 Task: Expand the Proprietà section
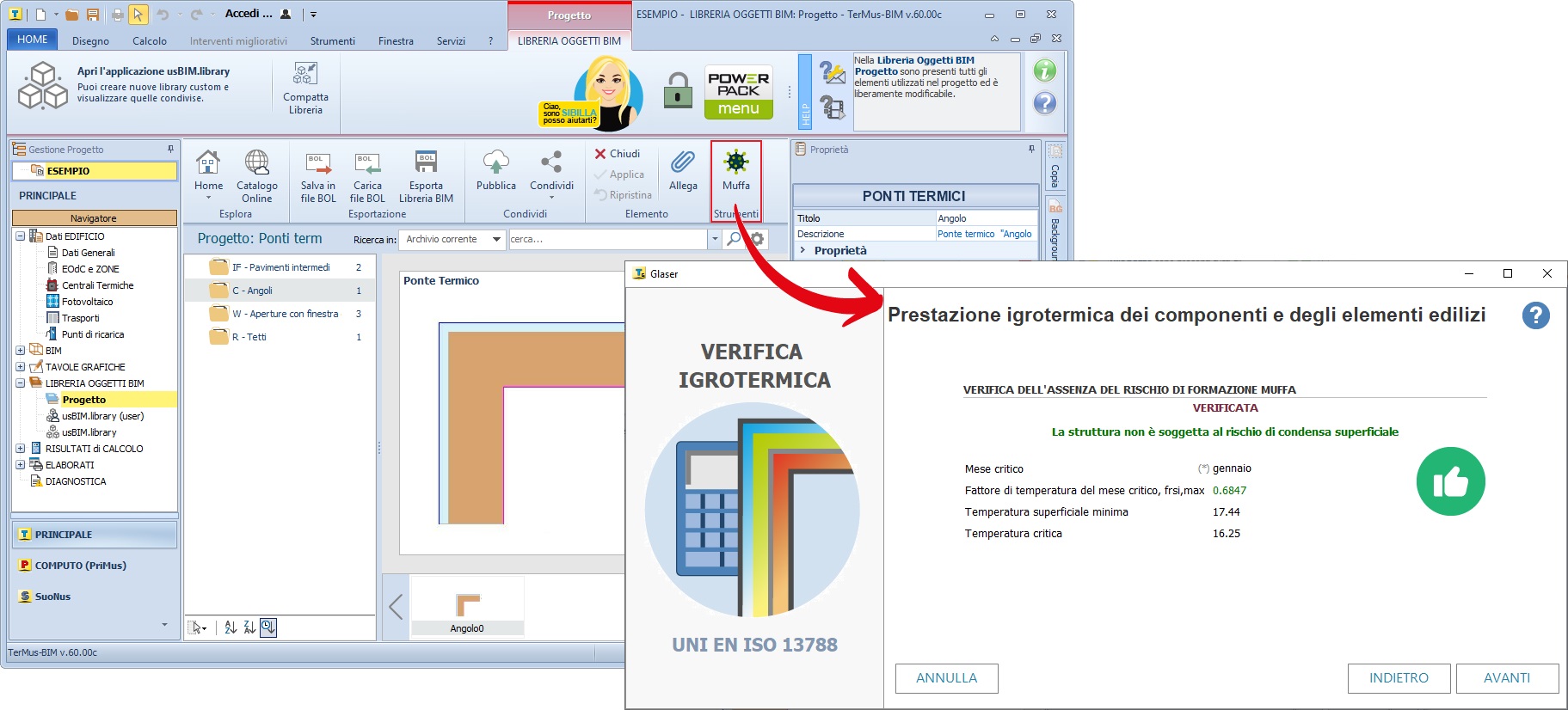[803, 250]
